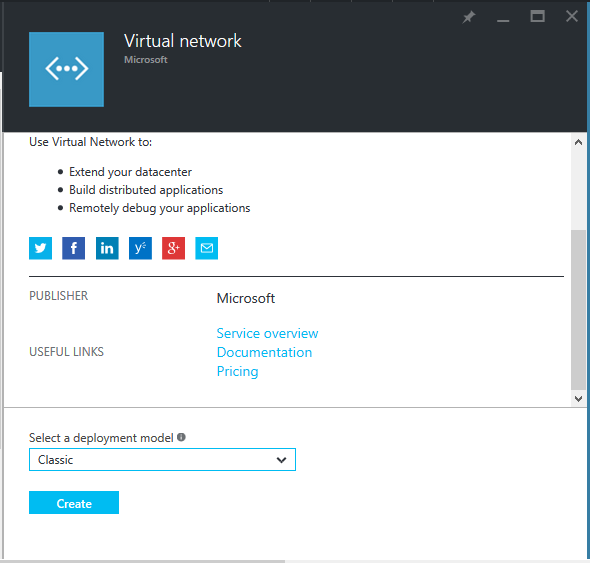
Task: Click the 'Use Virtual Network to:' text
Action: point(91,142)
